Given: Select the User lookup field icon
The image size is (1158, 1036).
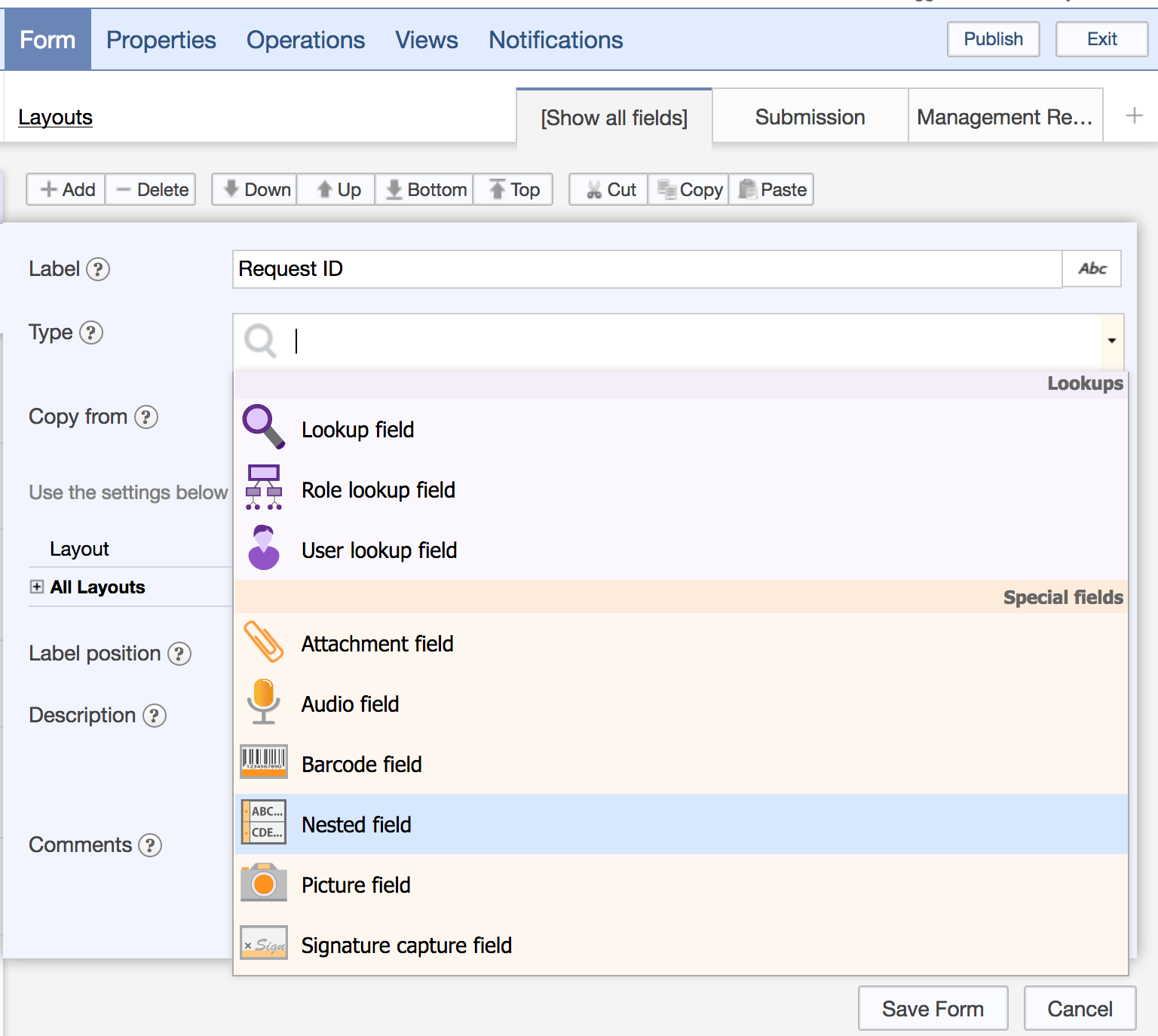Looking at the screenshot, I should click(262, 548).
